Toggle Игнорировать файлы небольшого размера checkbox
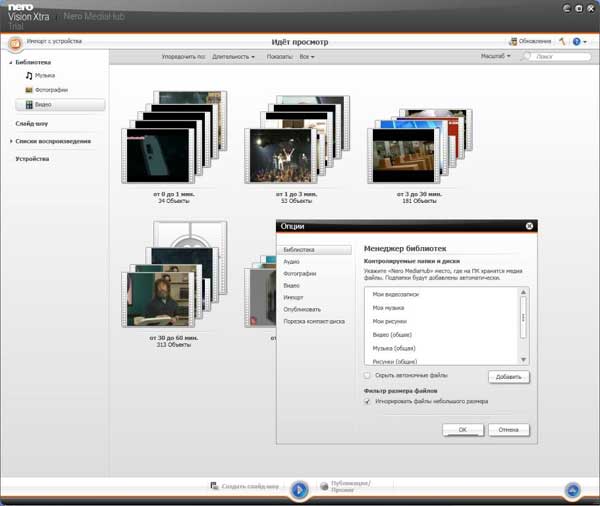600x506 pixels. (x=367, y=401)
